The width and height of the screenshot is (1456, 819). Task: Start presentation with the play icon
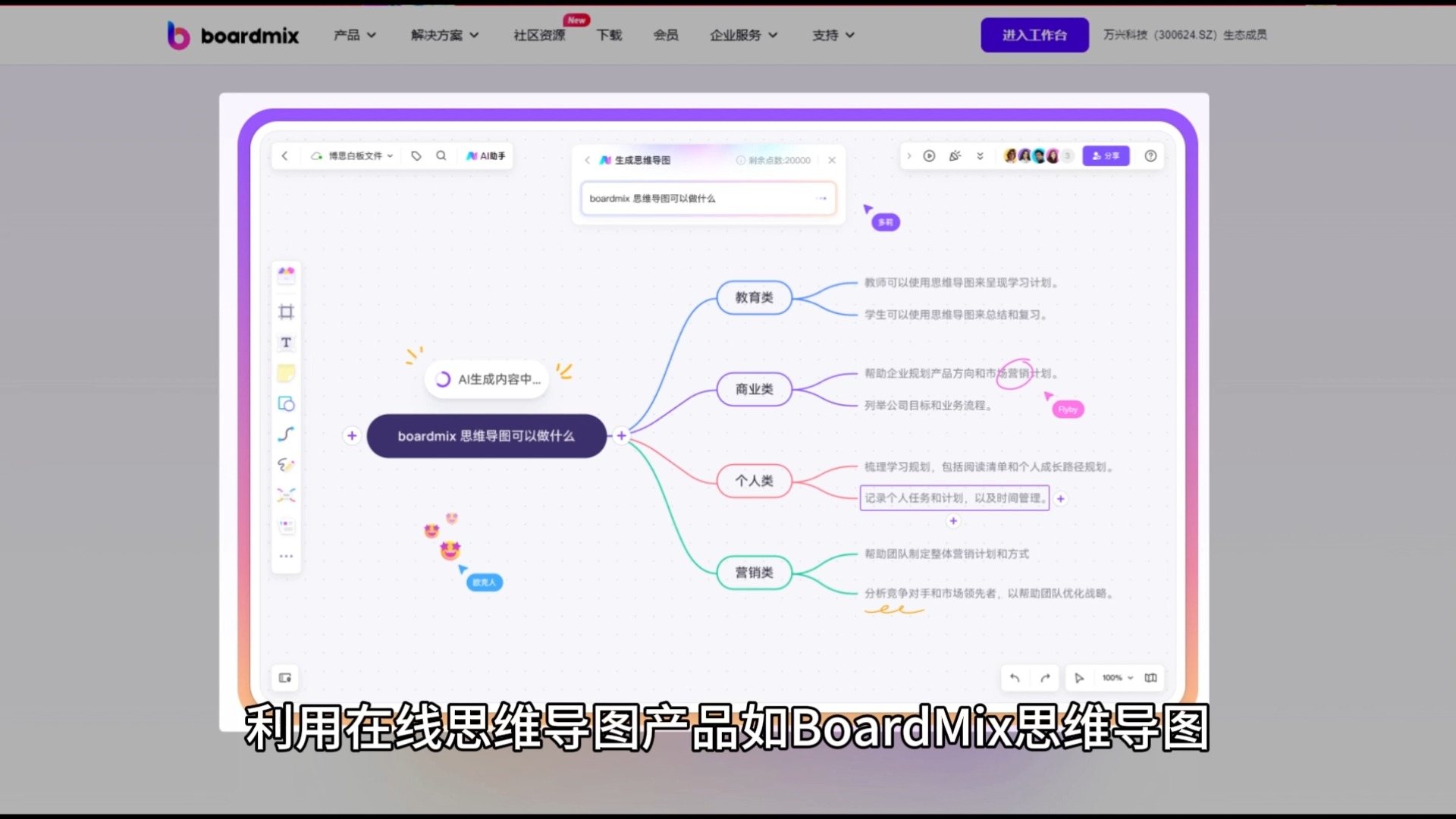click(x=930, y=155)
